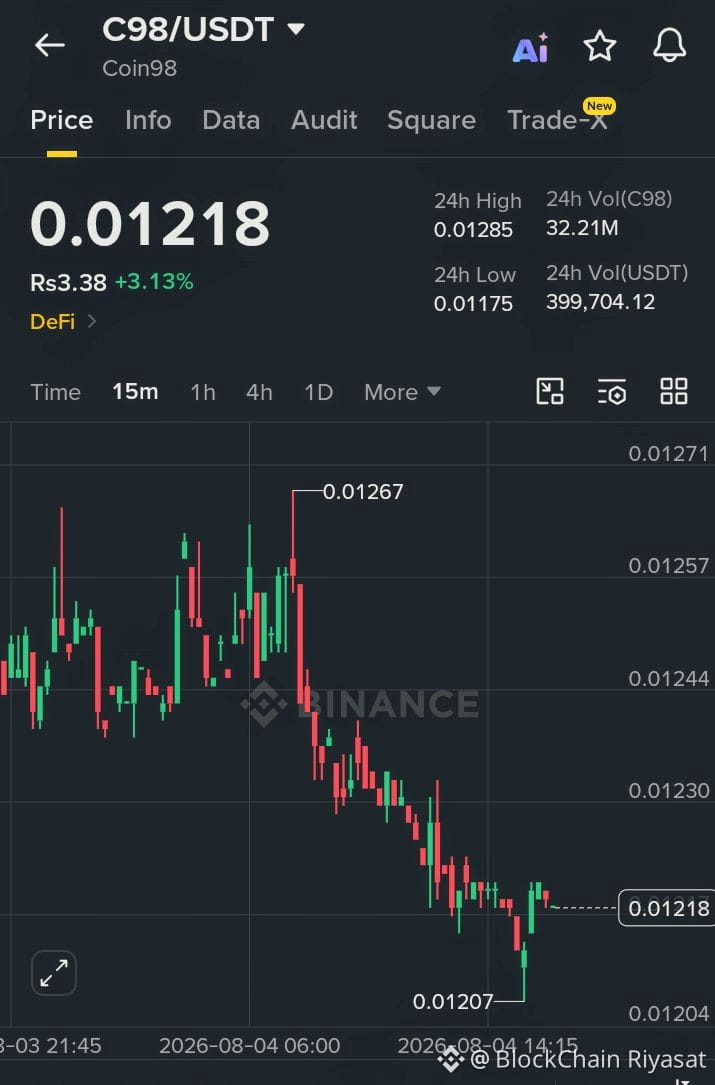Add C98/USDT to favorites with star
715x1085 pixels.
tap(599, 46)
